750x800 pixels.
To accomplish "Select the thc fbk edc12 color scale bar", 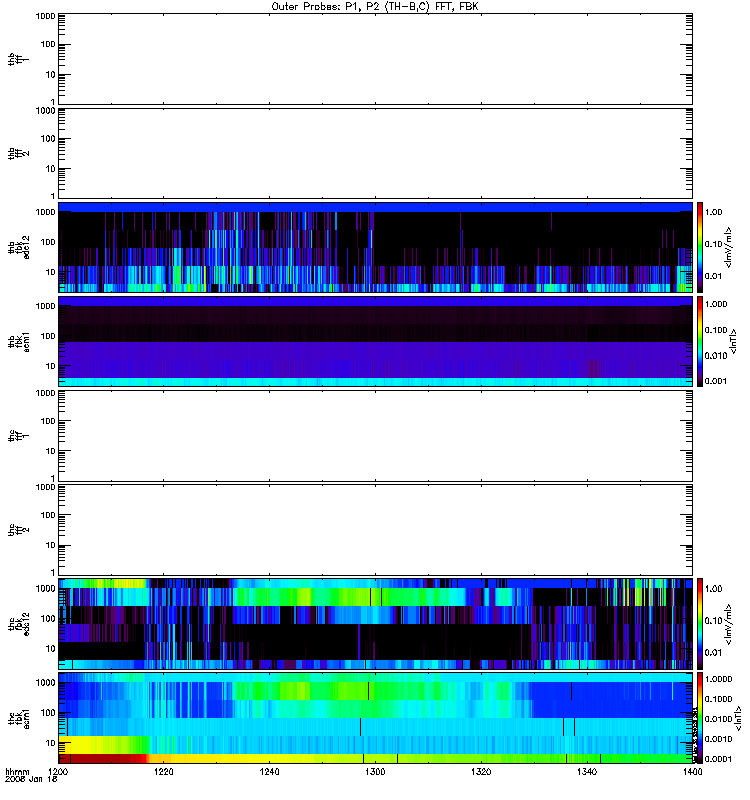I will pos(700,623).
